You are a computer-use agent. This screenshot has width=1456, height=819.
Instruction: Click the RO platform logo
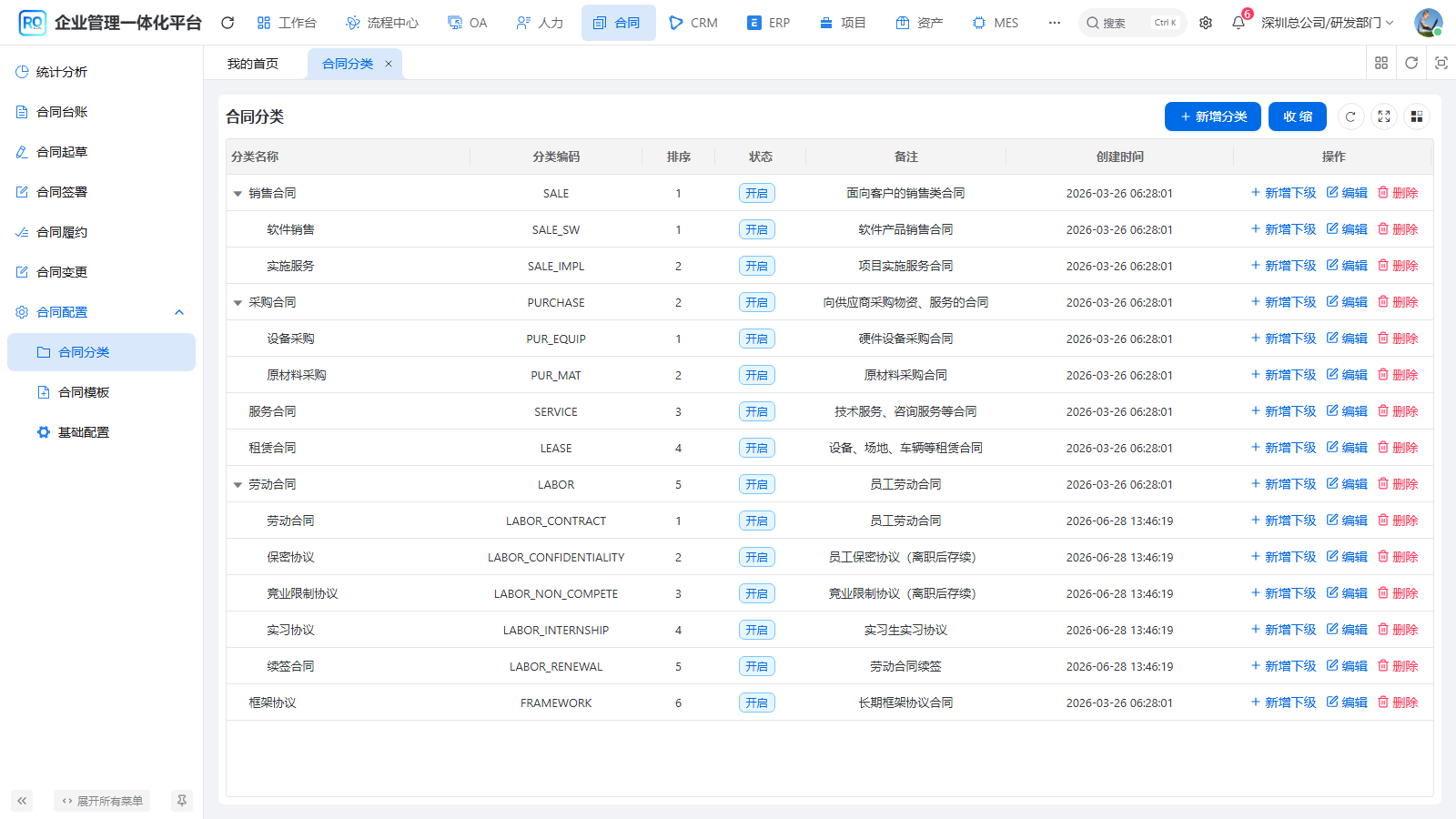[33, 23]
